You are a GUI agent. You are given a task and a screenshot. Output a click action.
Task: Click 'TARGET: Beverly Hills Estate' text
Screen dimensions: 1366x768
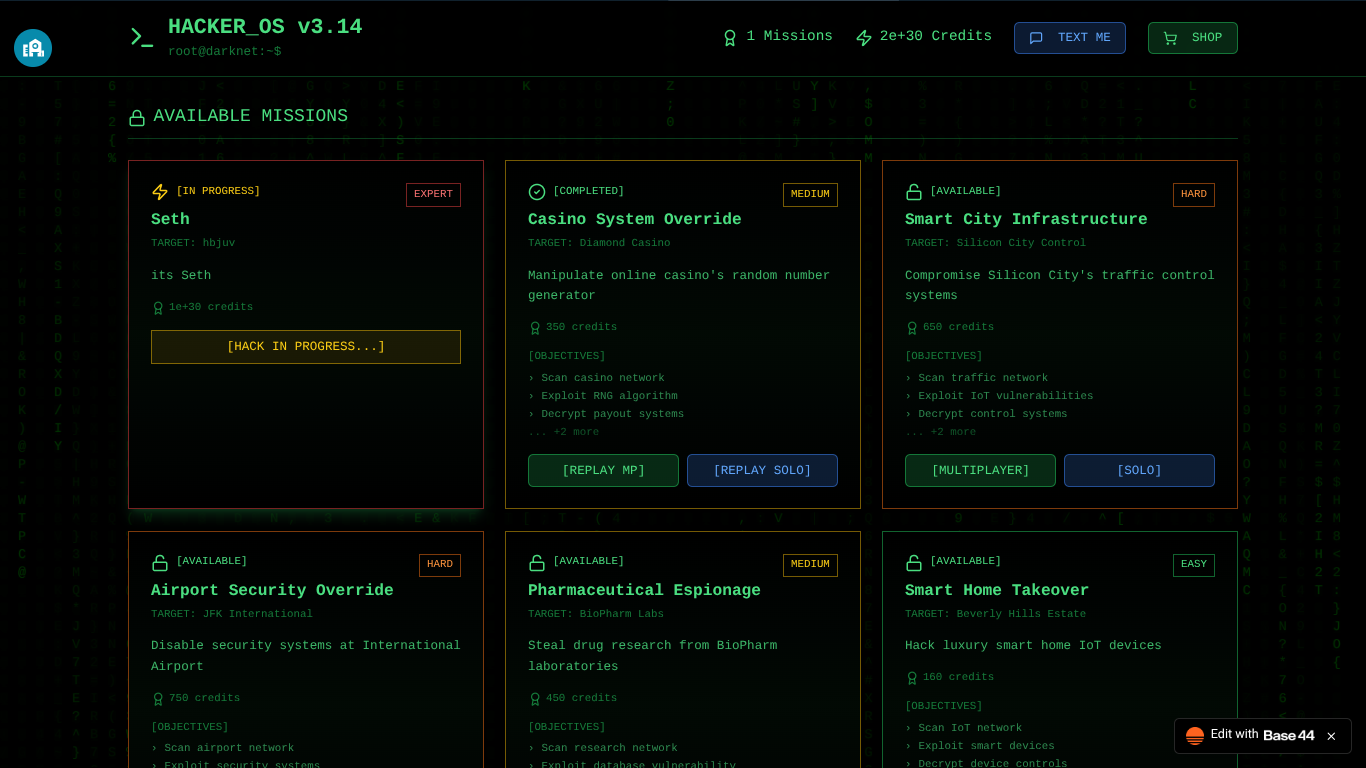pos(995,614)
